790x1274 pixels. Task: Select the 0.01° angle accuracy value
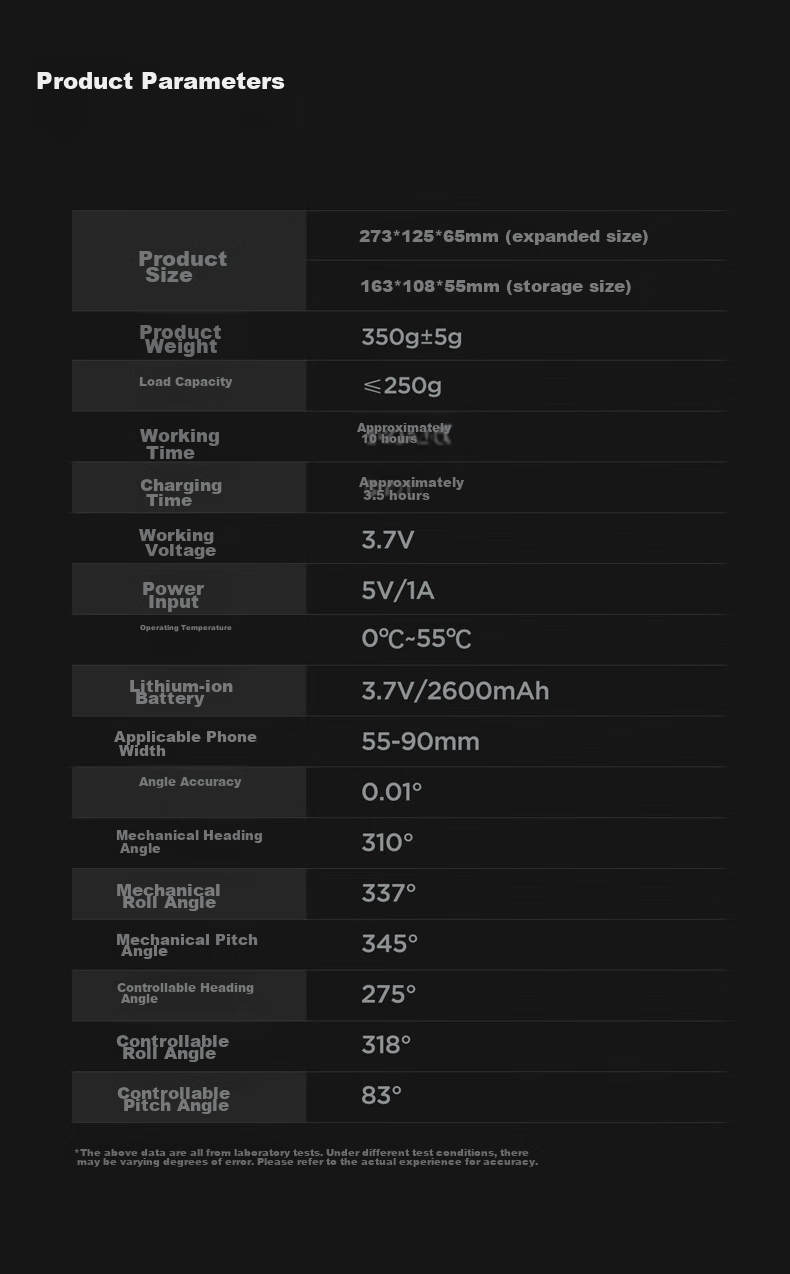point(391,792)
